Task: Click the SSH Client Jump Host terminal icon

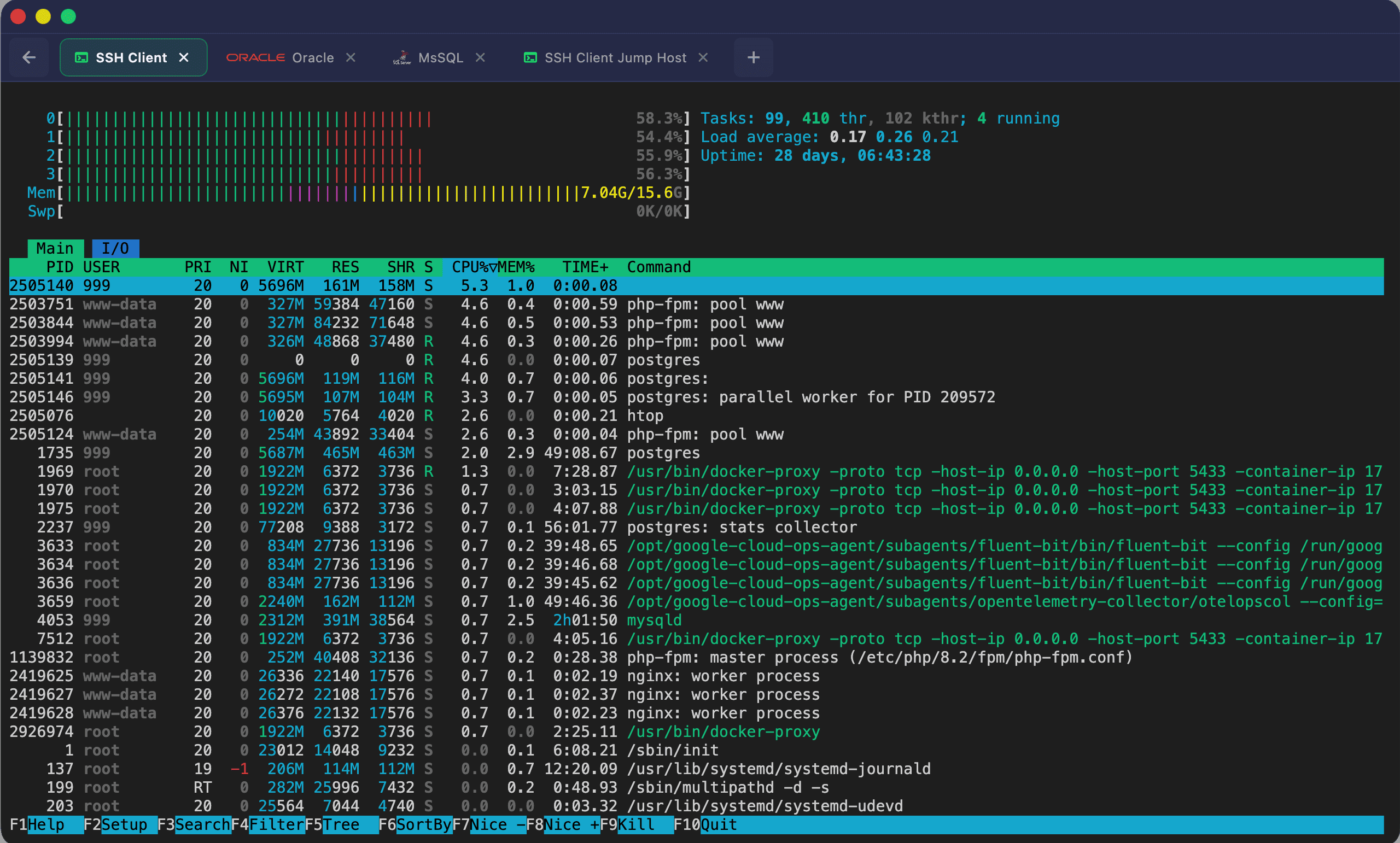Action: (530, 57)
